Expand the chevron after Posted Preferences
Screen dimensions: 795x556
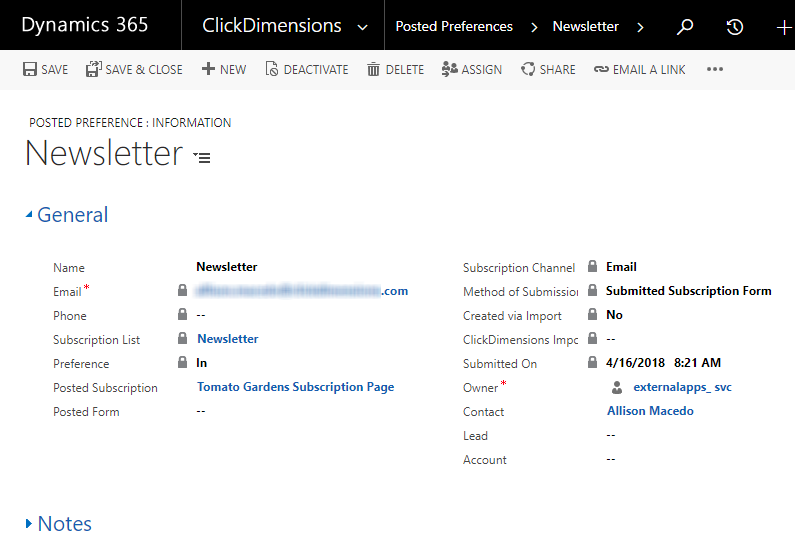tap(534, 27)
